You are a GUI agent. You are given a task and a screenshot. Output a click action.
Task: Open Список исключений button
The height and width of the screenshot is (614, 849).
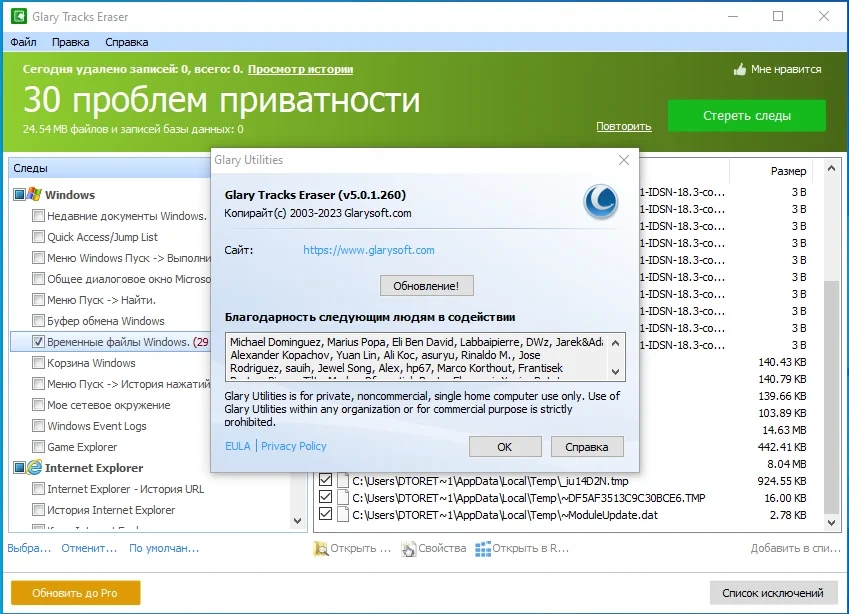point(773,593)
